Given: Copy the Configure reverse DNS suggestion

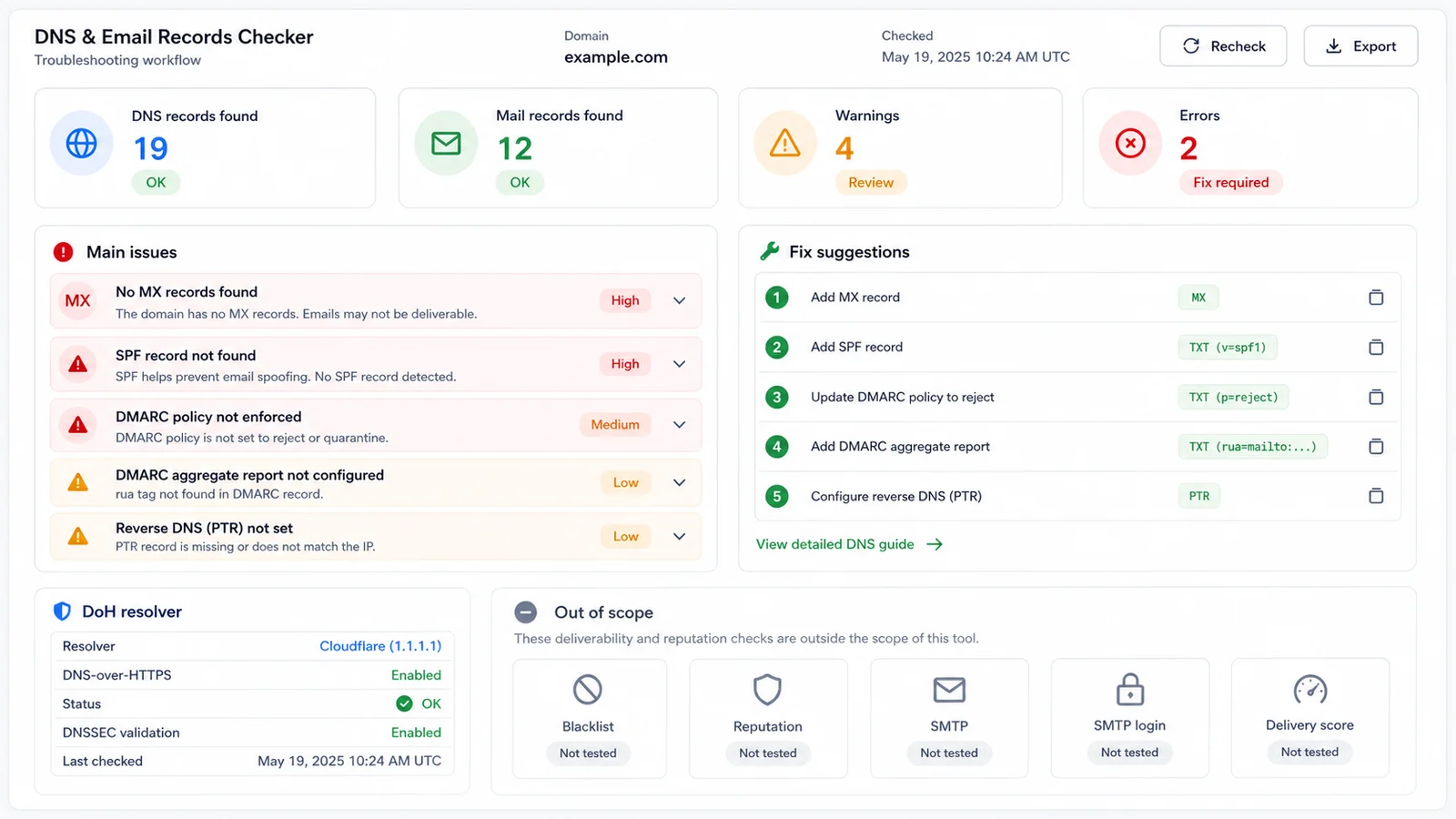Looking at the screenshot, I should tap(1376, 496).
